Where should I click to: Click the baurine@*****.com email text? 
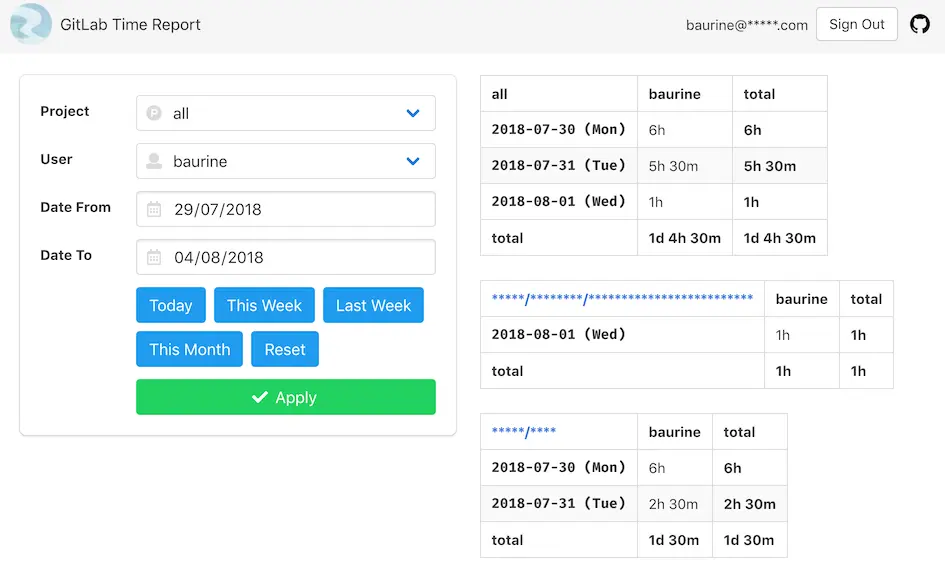747,25
